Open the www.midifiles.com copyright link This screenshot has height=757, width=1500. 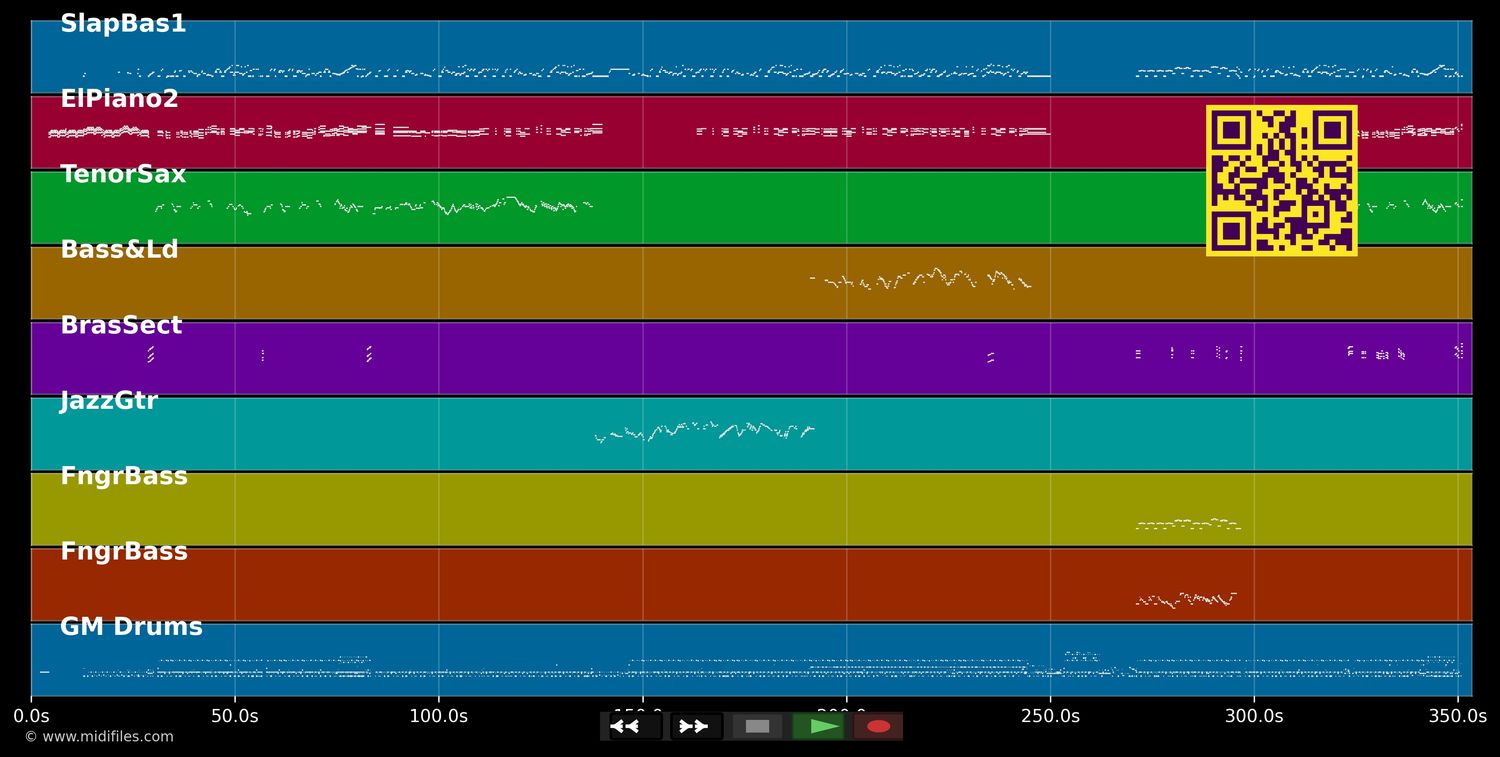tap(99, 737)
